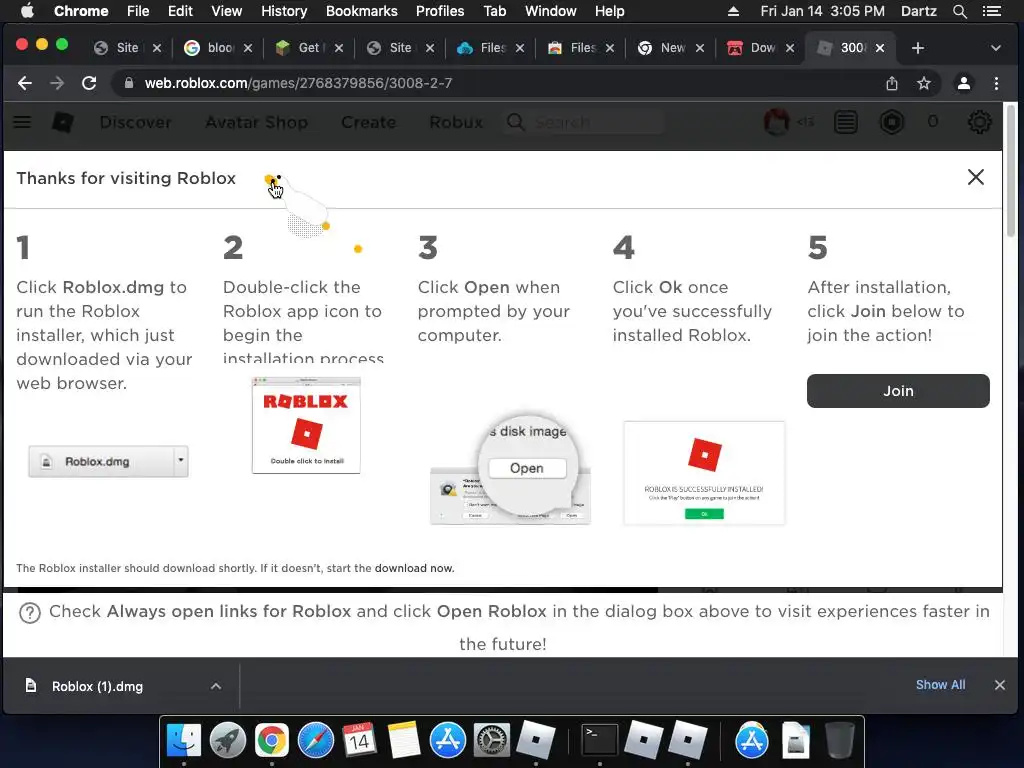Click the Double click to install Roblox image

306,425
